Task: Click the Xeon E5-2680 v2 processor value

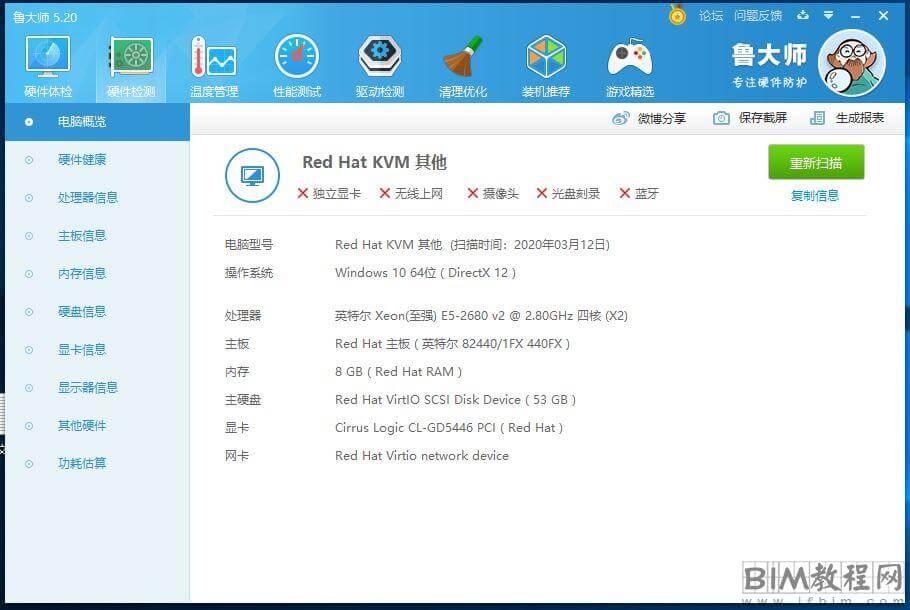Action: pos(481,316)
